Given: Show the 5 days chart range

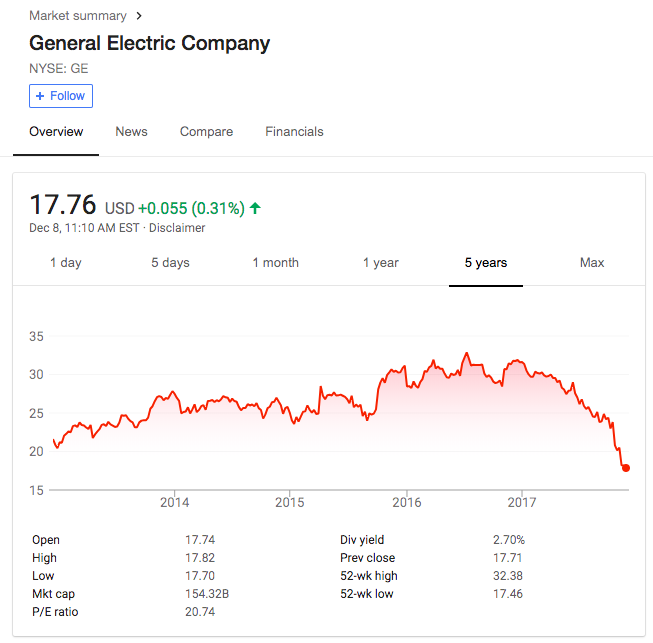Looking at the screenshot, I should [170, 263].
